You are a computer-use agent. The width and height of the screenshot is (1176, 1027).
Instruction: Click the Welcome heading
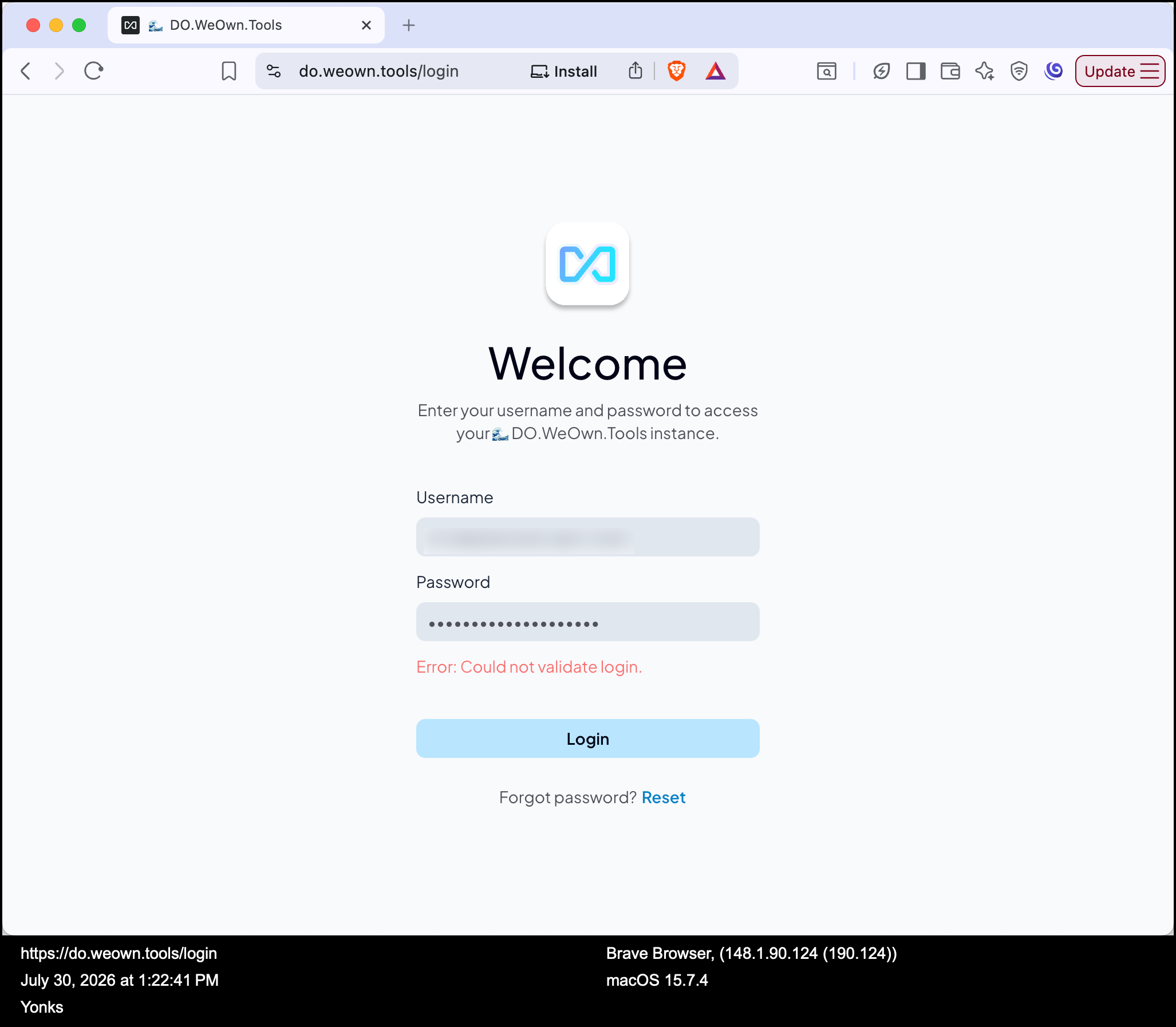coord(587,364)
